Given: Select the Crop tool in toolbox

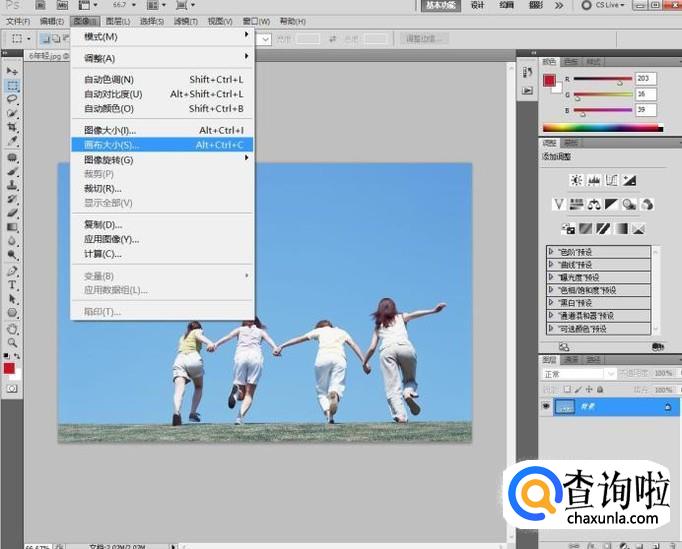Looking at the screenshot, I should tap(13, 128).
